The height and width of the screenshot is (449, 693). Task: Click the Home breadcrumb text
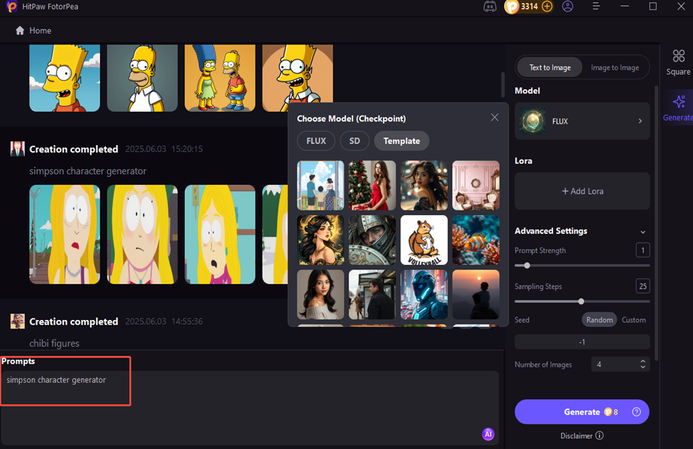[40, 30]
